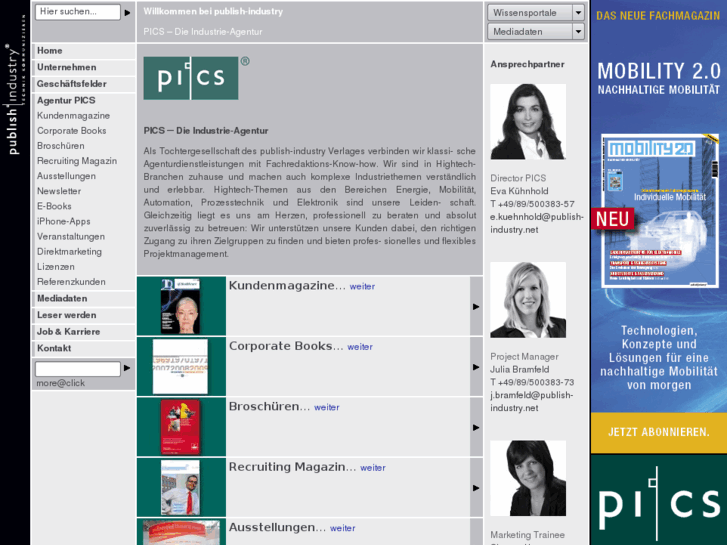Image resolution: width=727 pixels, height=545 pixels.
Task: Click j.bramfeld@publish-industry.net email address
Action: (532, 402)
